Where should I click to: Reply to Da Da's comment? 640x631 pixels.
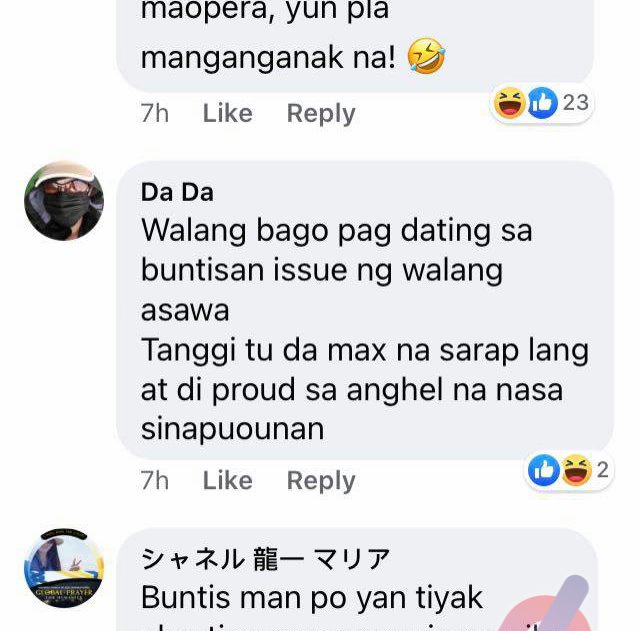[321, 480]
